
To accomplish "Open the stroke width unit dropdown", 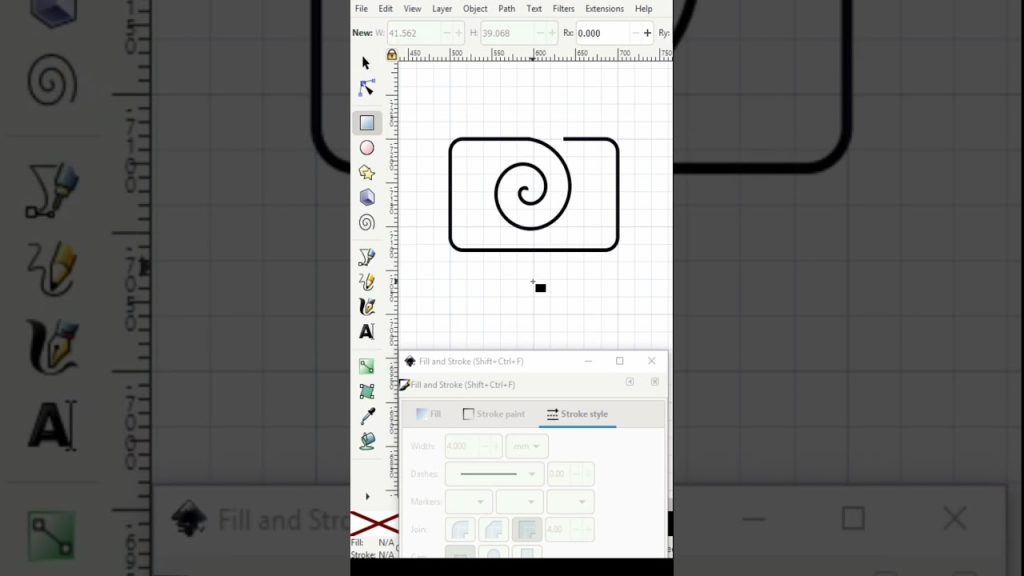I will (526, 446).
